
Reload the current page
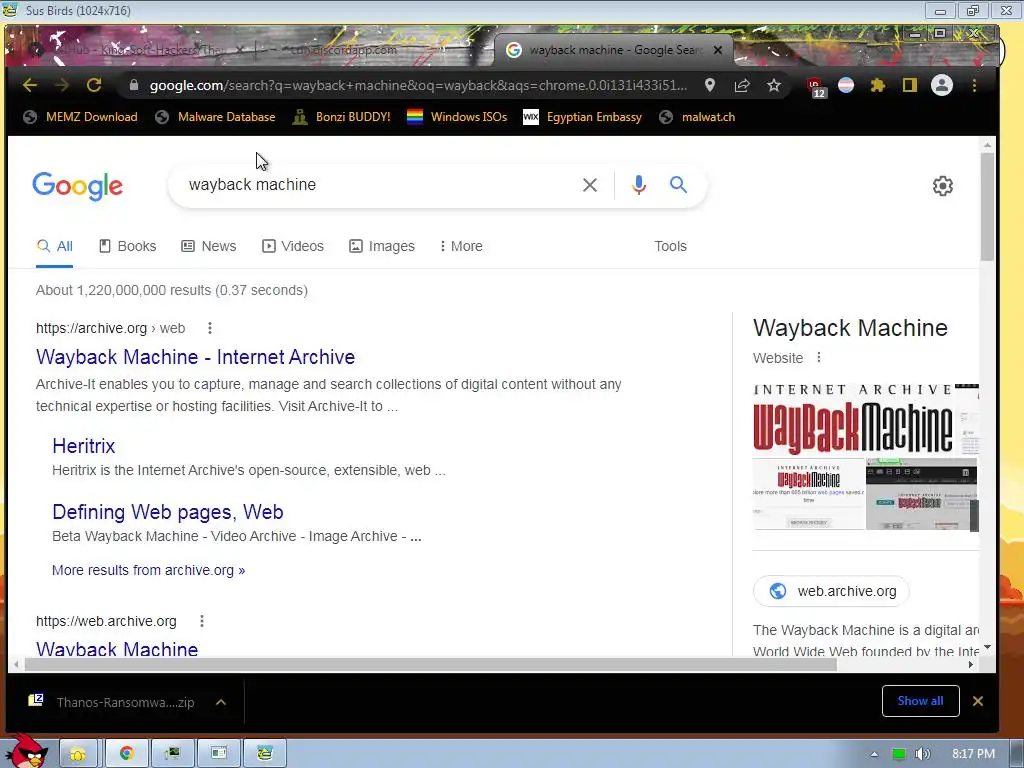94,86
